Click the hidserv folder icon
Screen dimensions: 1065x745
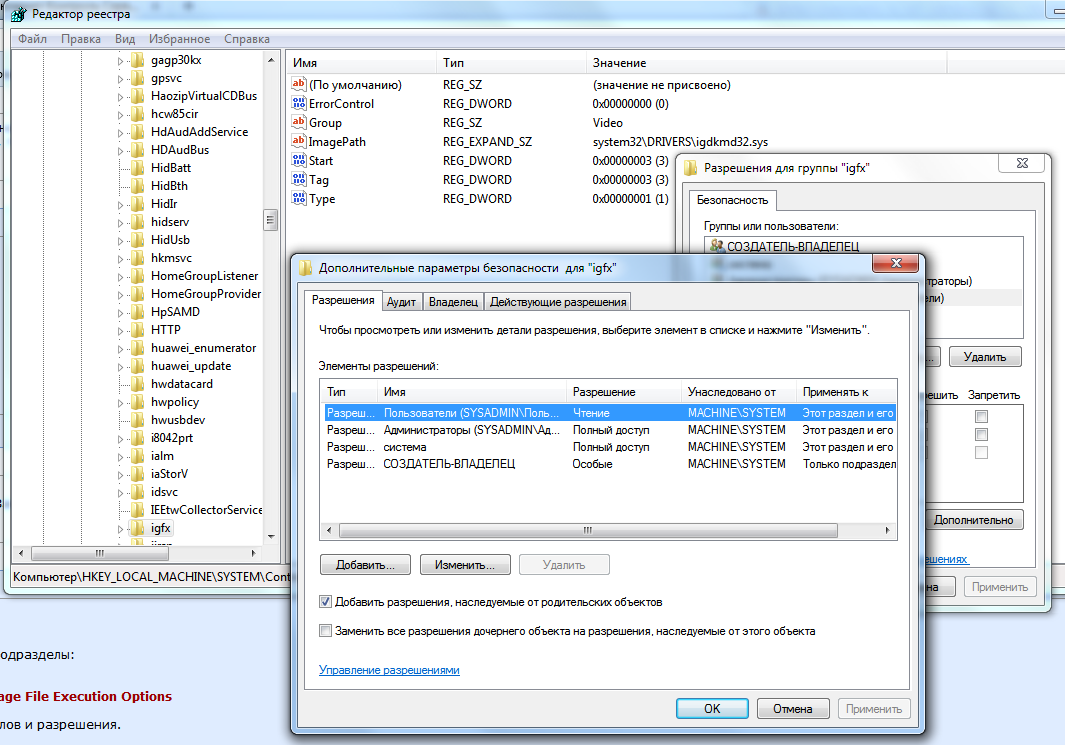pyautogui.click(x=137, y=222)
